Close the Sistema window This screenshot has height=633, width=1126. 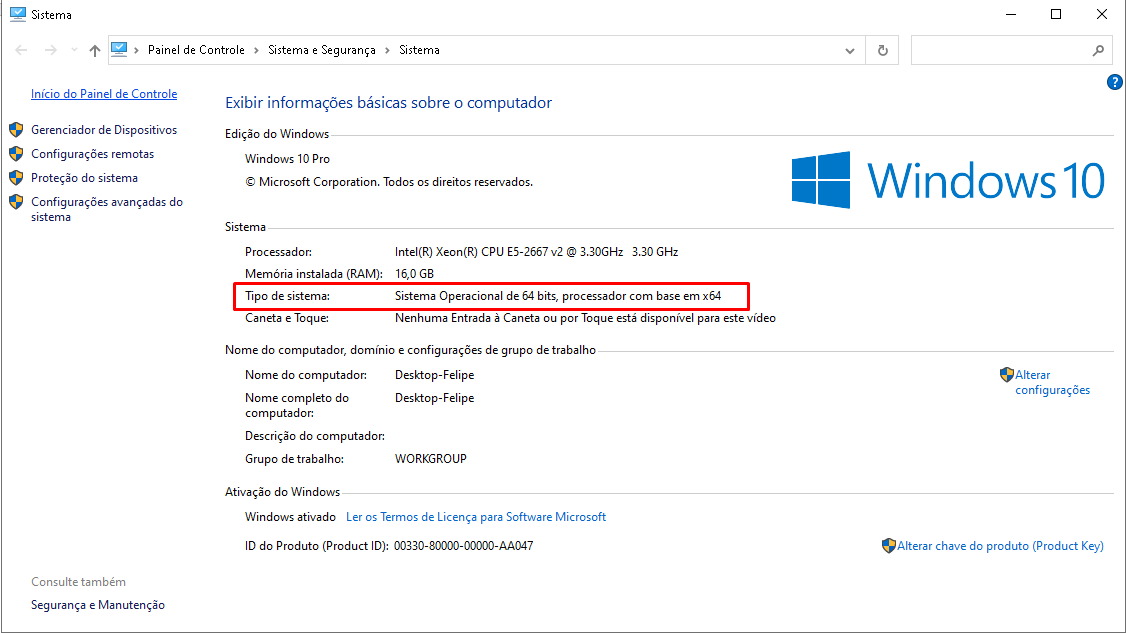(1102, 14)
